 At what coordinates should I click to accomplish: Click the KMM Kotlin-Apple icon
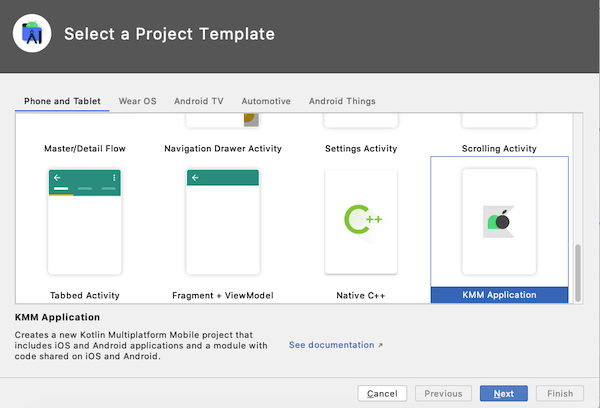pyautogui.click(x=499, y=222)
